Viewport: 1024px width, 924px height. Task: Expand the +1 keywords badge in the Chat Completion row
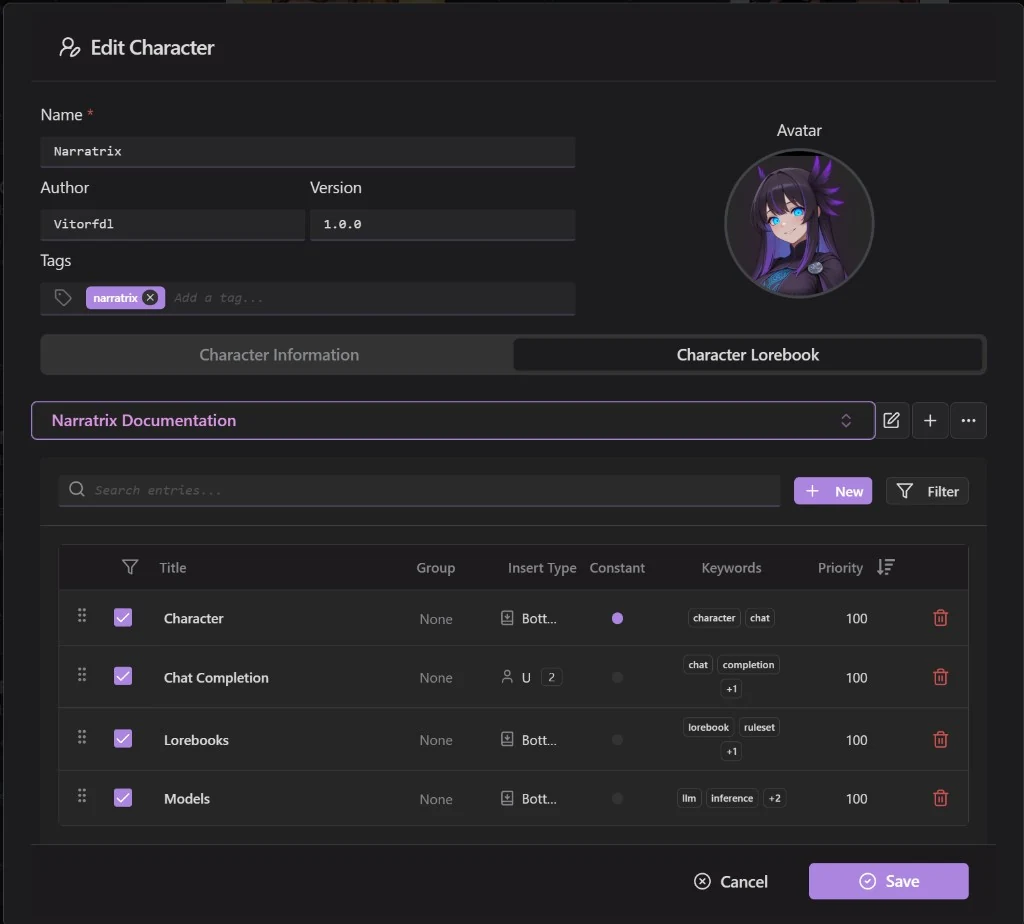(731, 689)
